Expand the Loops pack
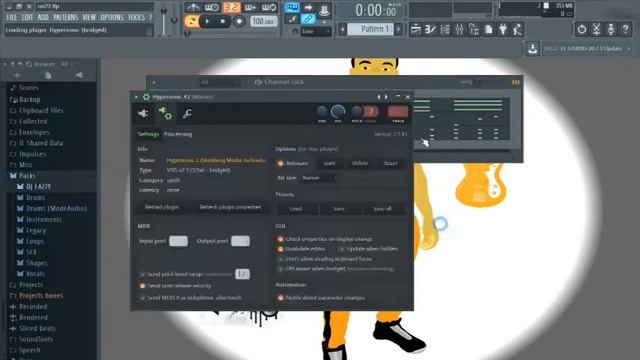 click(34, 241)
